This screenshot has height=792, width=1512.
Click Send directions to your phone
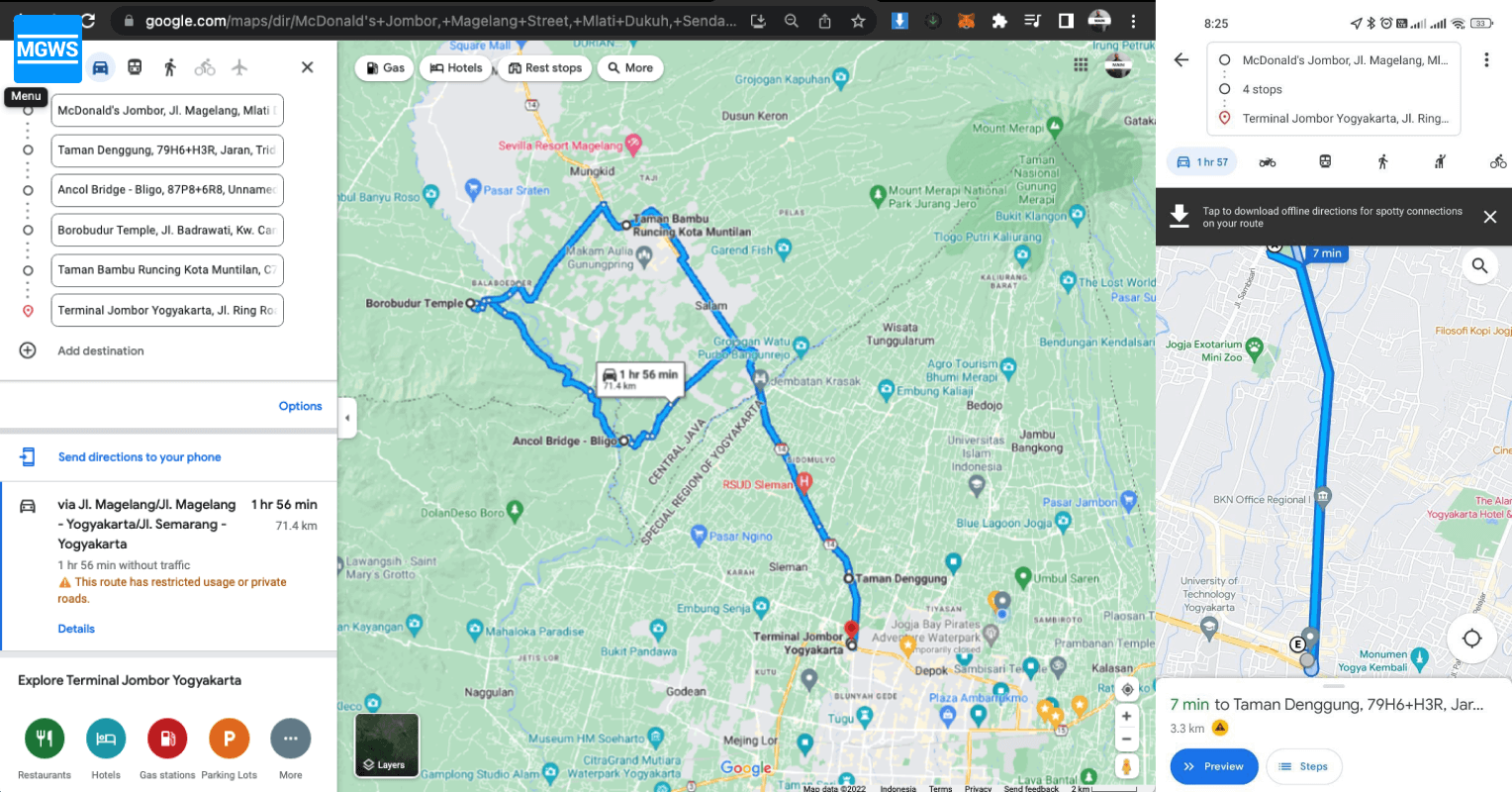pyautogui.click(x=140, y=457)
